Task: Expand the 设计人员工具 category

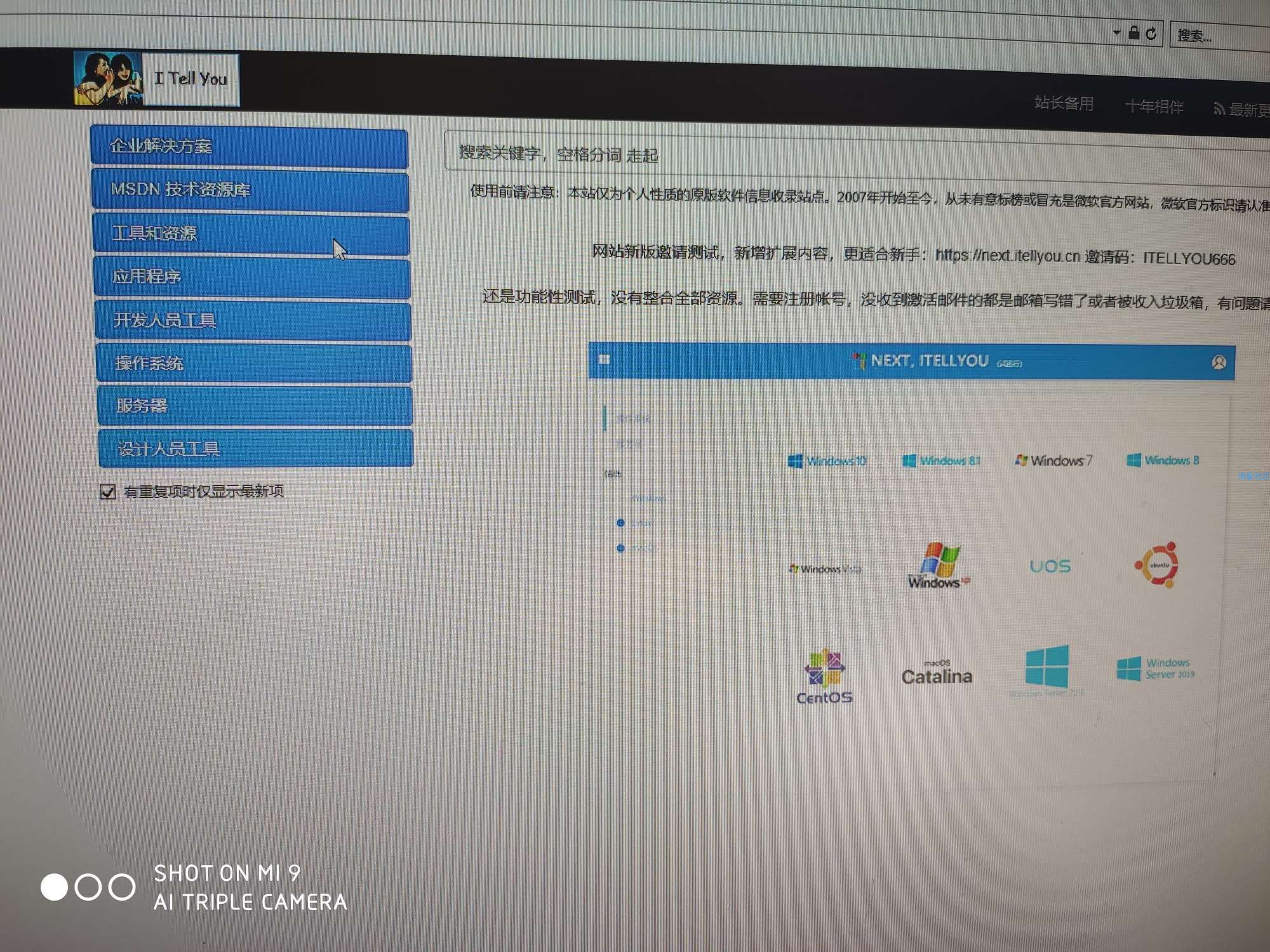Action: pyautogui.click(x=257, y=449)
